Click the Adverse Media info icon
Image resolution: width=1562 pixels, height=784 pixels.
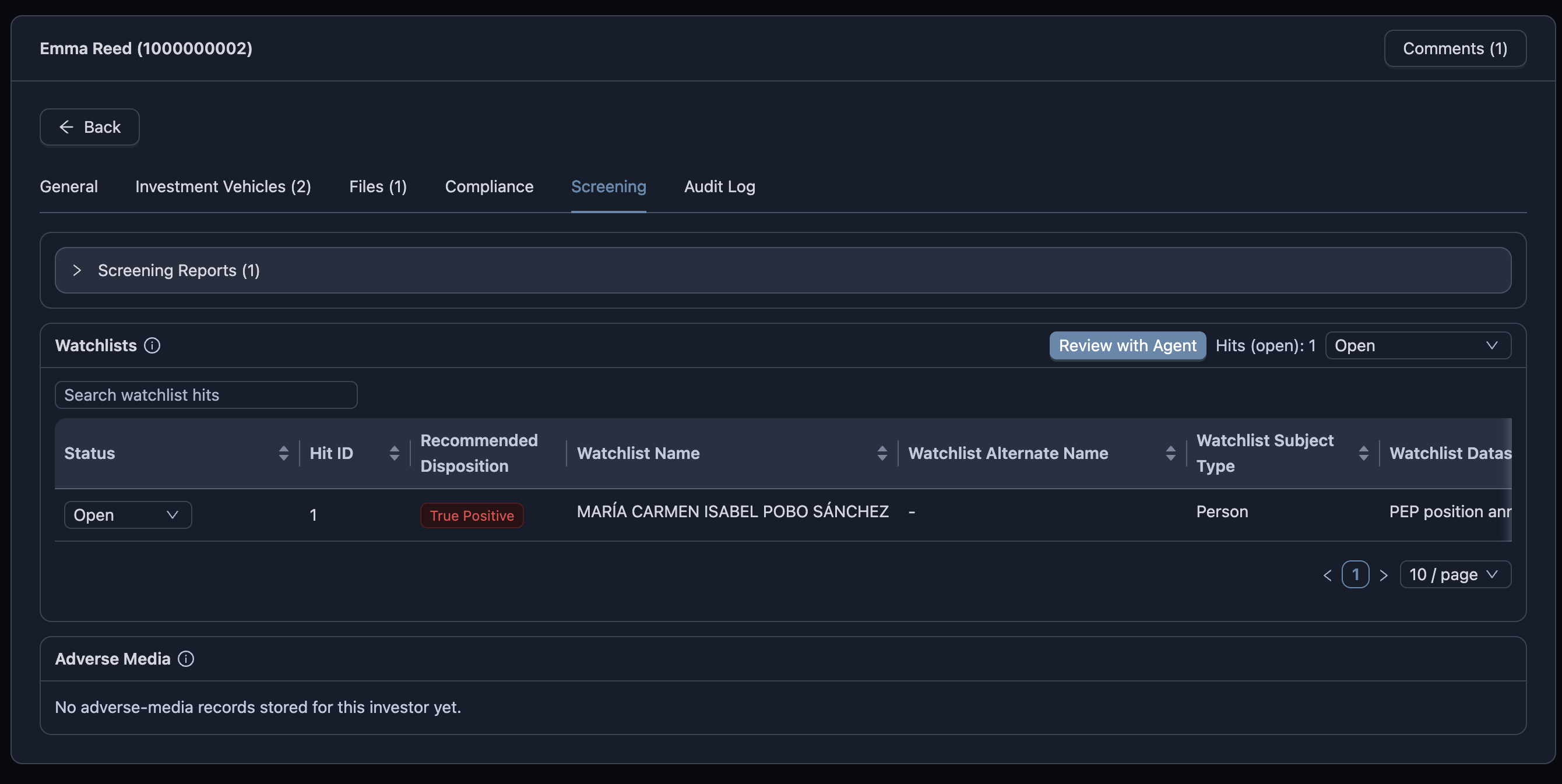coord(185,659)
